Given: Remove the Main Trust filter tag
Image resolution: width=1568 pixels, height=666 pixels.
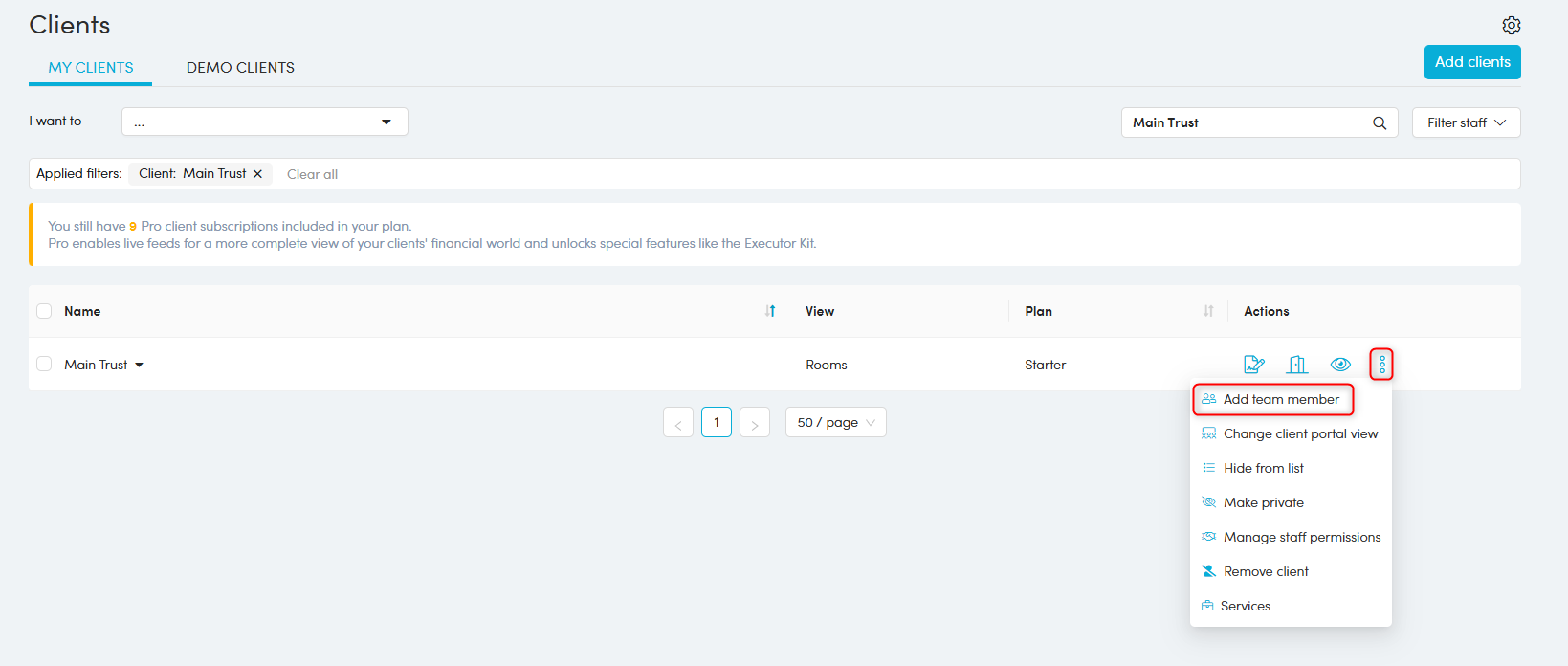Looking at the screenshot, I should (x=257, y=174).
